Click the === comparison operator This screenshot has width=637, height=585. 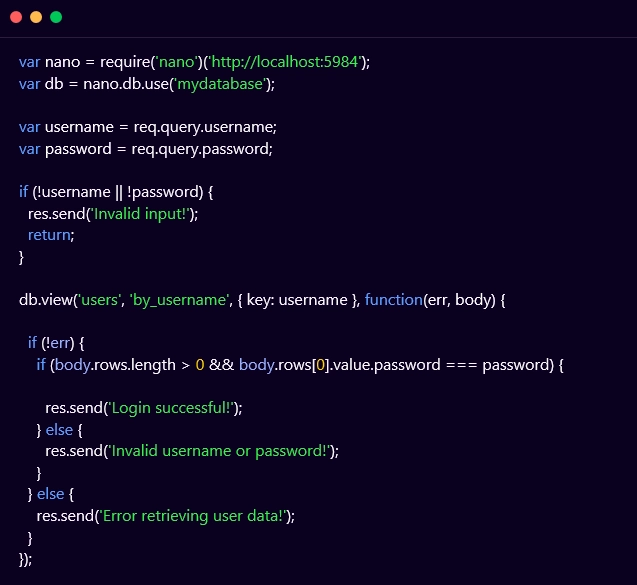[457, 365]
